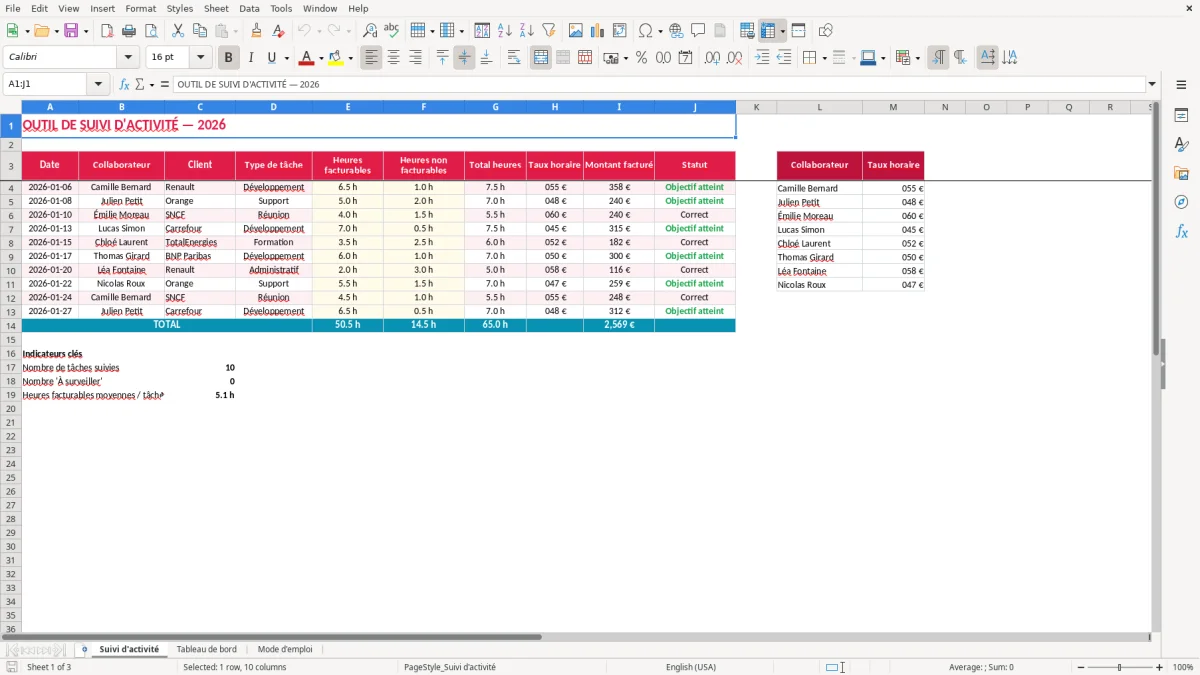Apply red Font Color swatch
This screenshot has width=1200, height=675.
tap(306, 58)
